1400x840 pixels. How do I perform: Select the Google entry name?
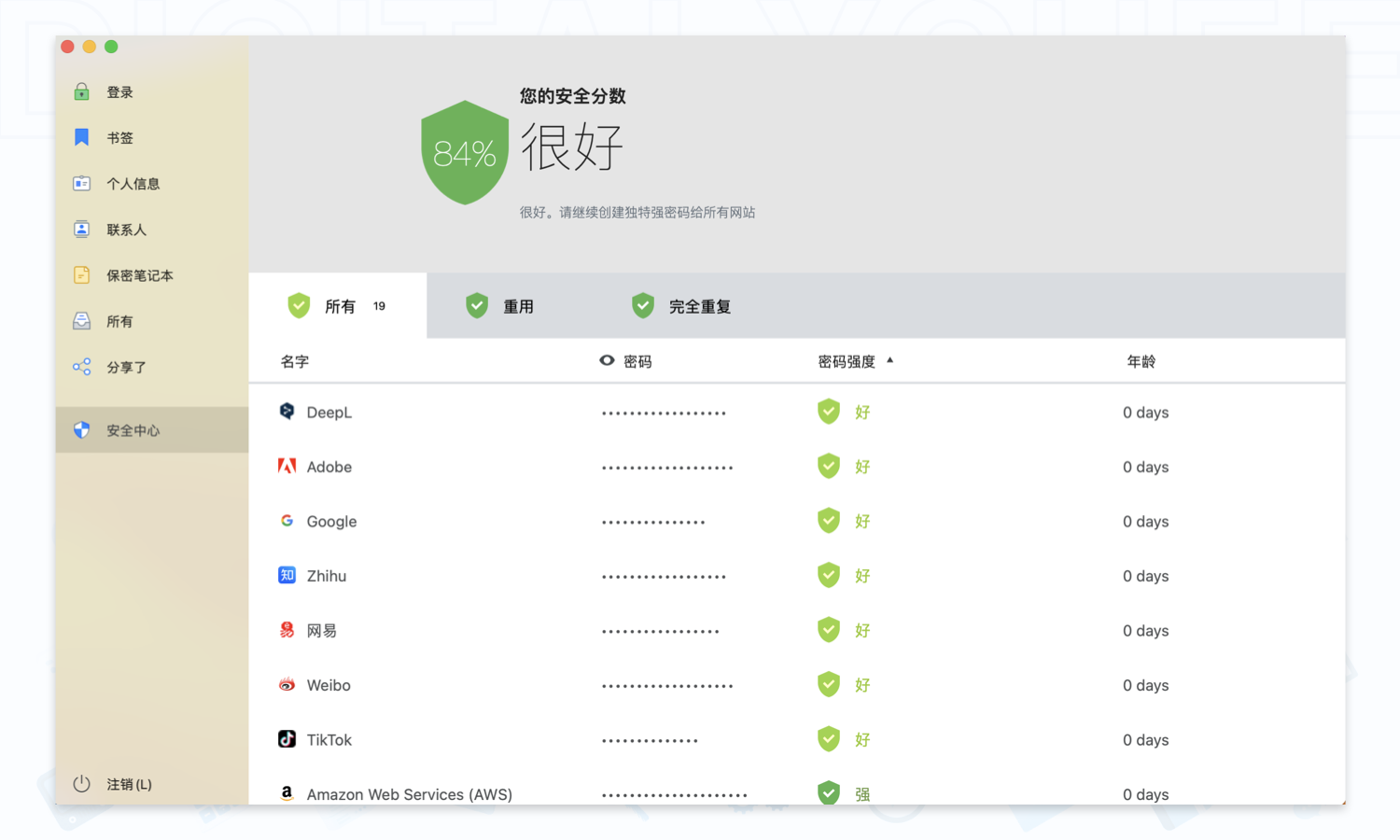(331, 521)
